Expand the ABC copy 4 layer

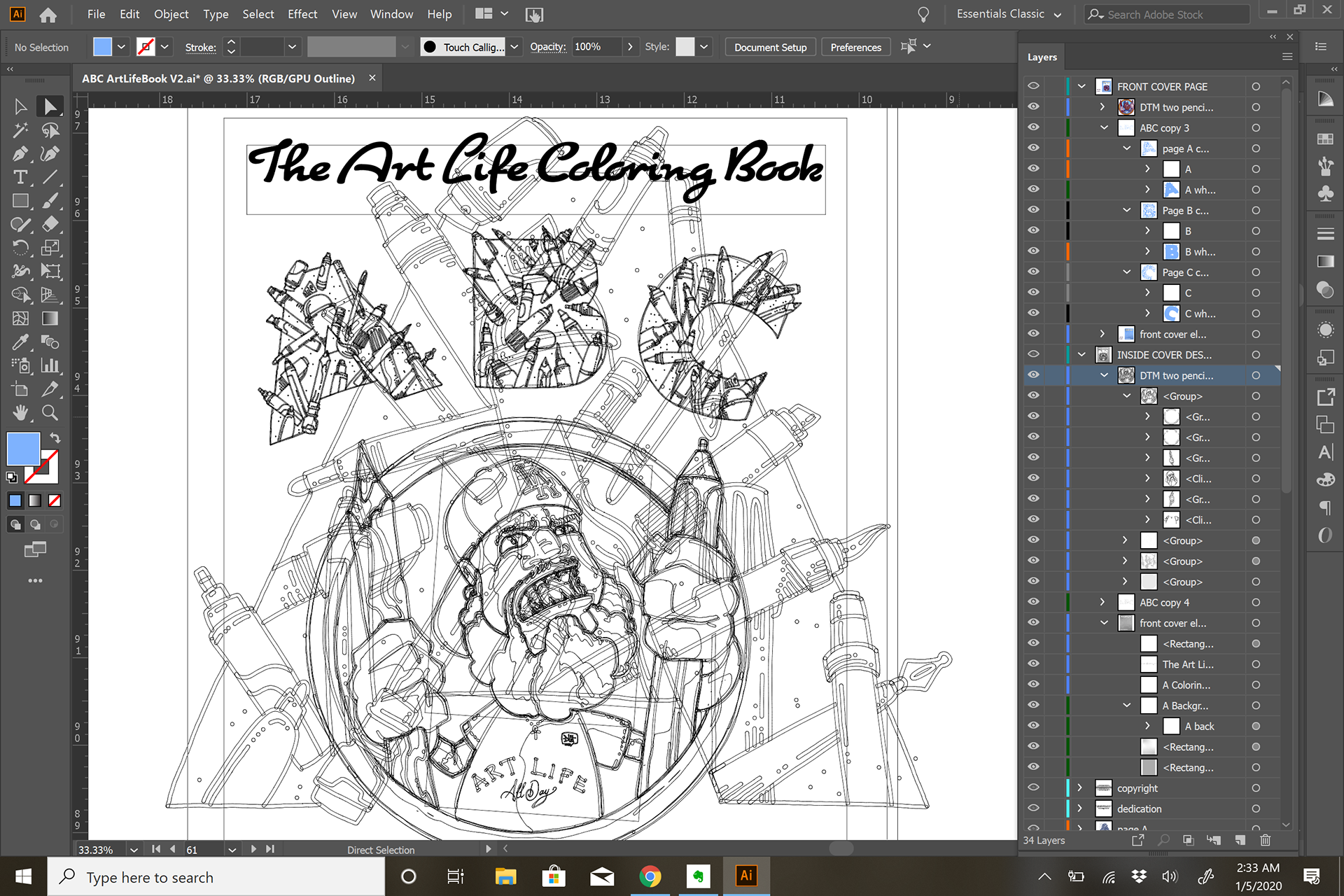click(1102, 602)
